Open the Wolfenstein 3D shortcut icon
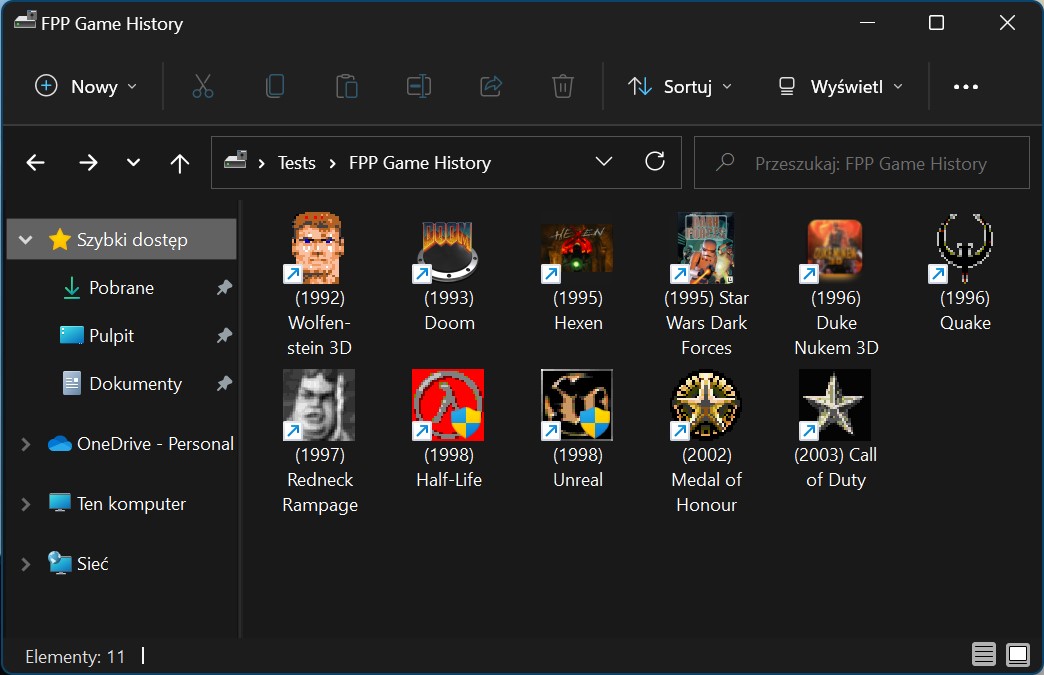Screen dimensions: 1044x675 pyautogui.click(x=318, y=247)
